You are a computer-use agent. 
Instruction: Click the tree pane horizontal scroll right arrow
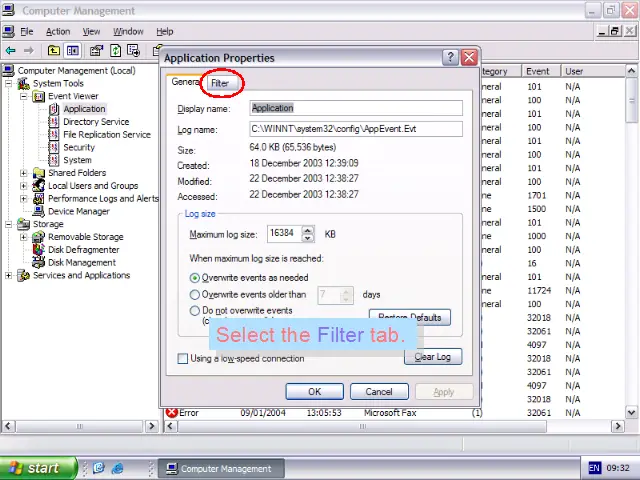[x=152, y=426]
